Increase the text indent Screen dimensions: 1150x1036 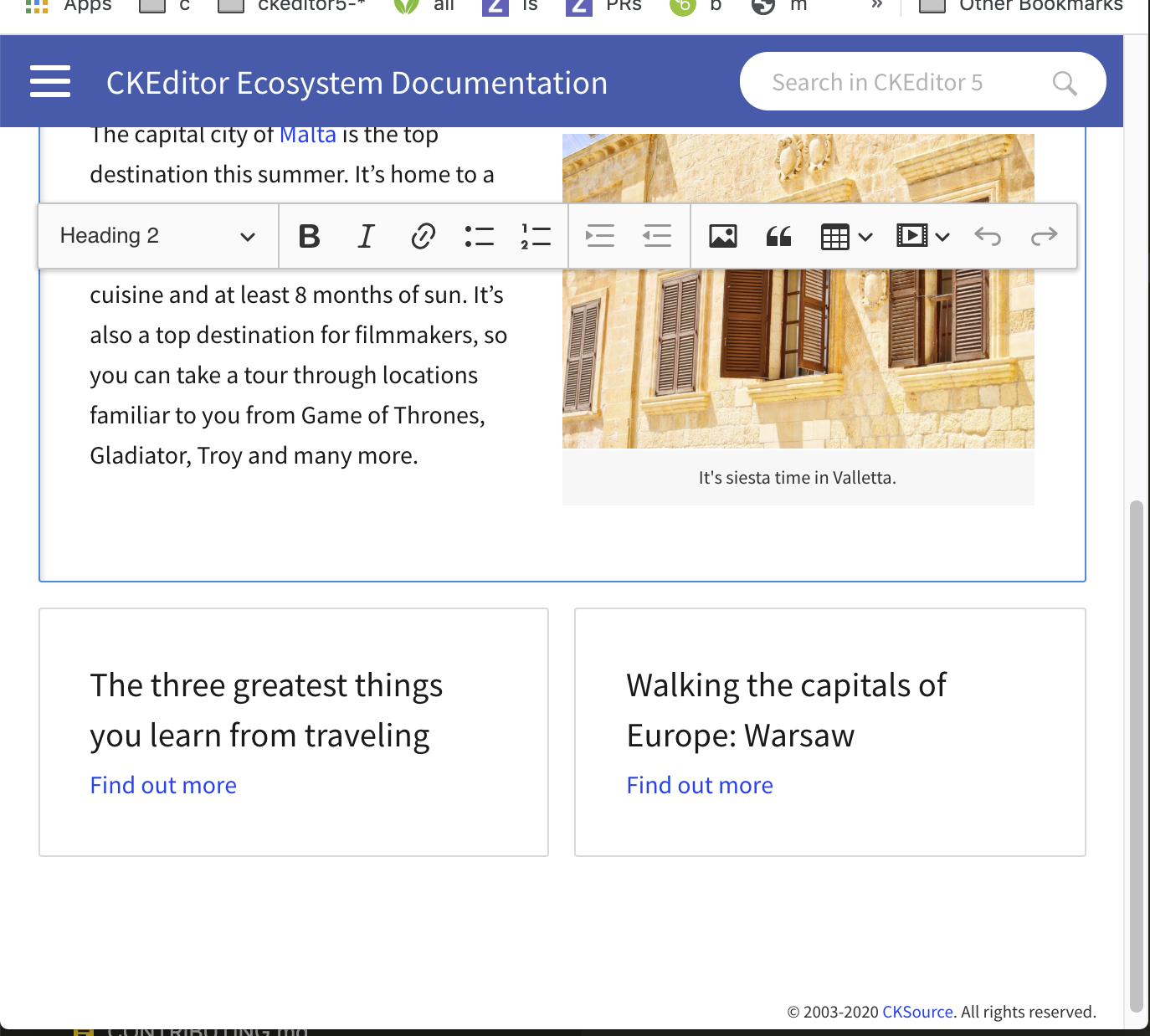tap(600, 236)
